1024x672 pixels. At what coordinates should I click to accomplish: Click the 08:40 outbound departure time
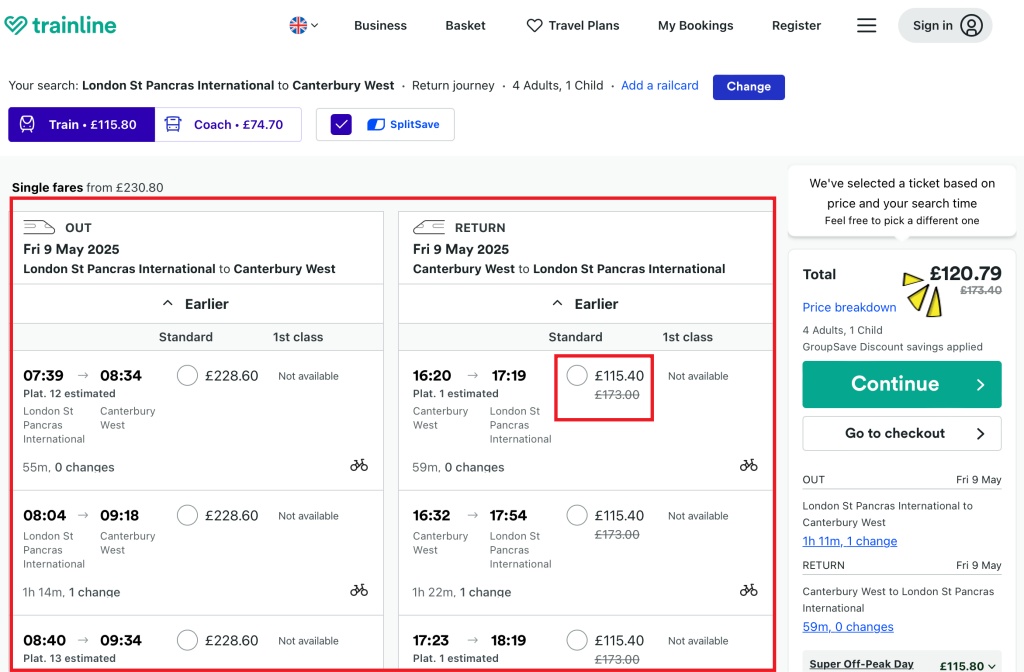click(44, 640)
